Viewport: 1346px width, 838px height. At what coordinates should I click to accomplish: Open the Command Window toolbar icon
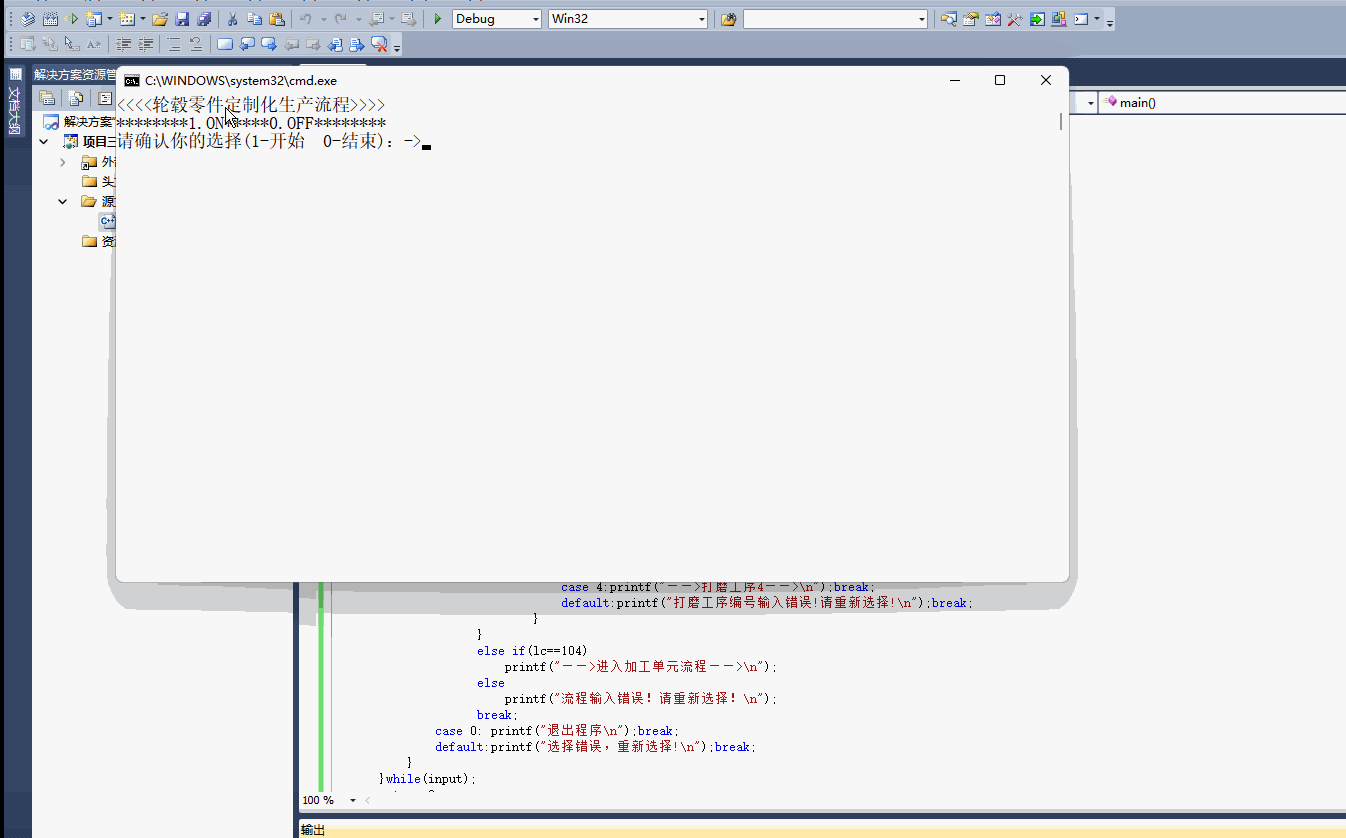point(1081,19)
